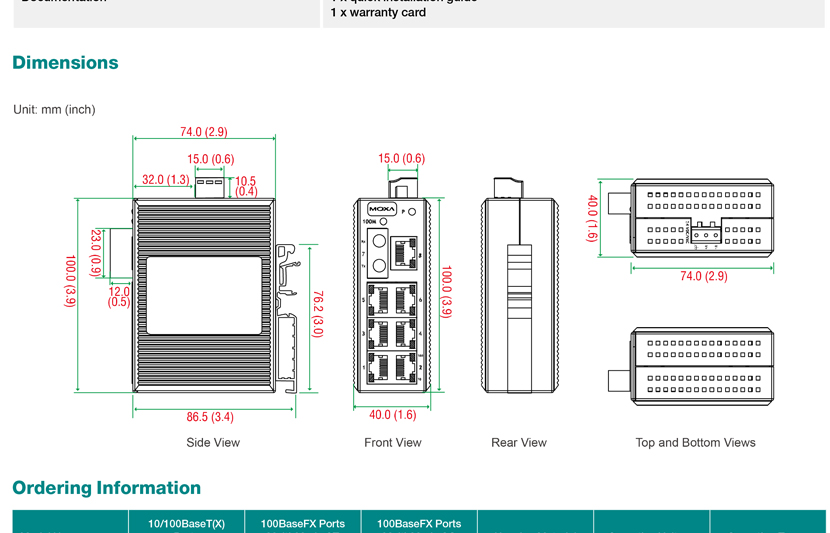Click the 74.0 (2.9) label above side view

[204, 132]
